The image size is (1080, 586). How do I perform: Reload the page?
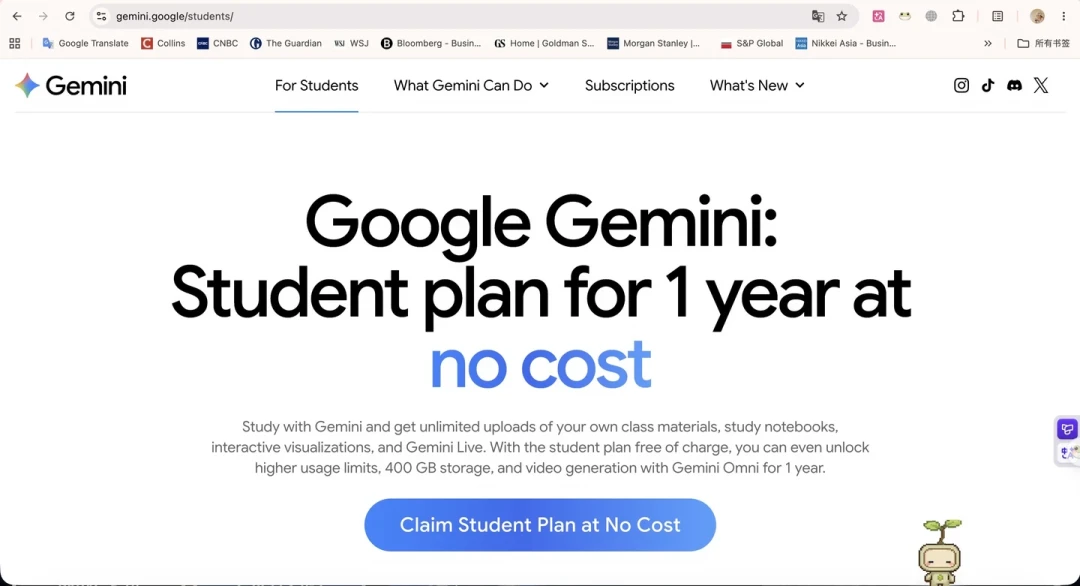(70, 16)
